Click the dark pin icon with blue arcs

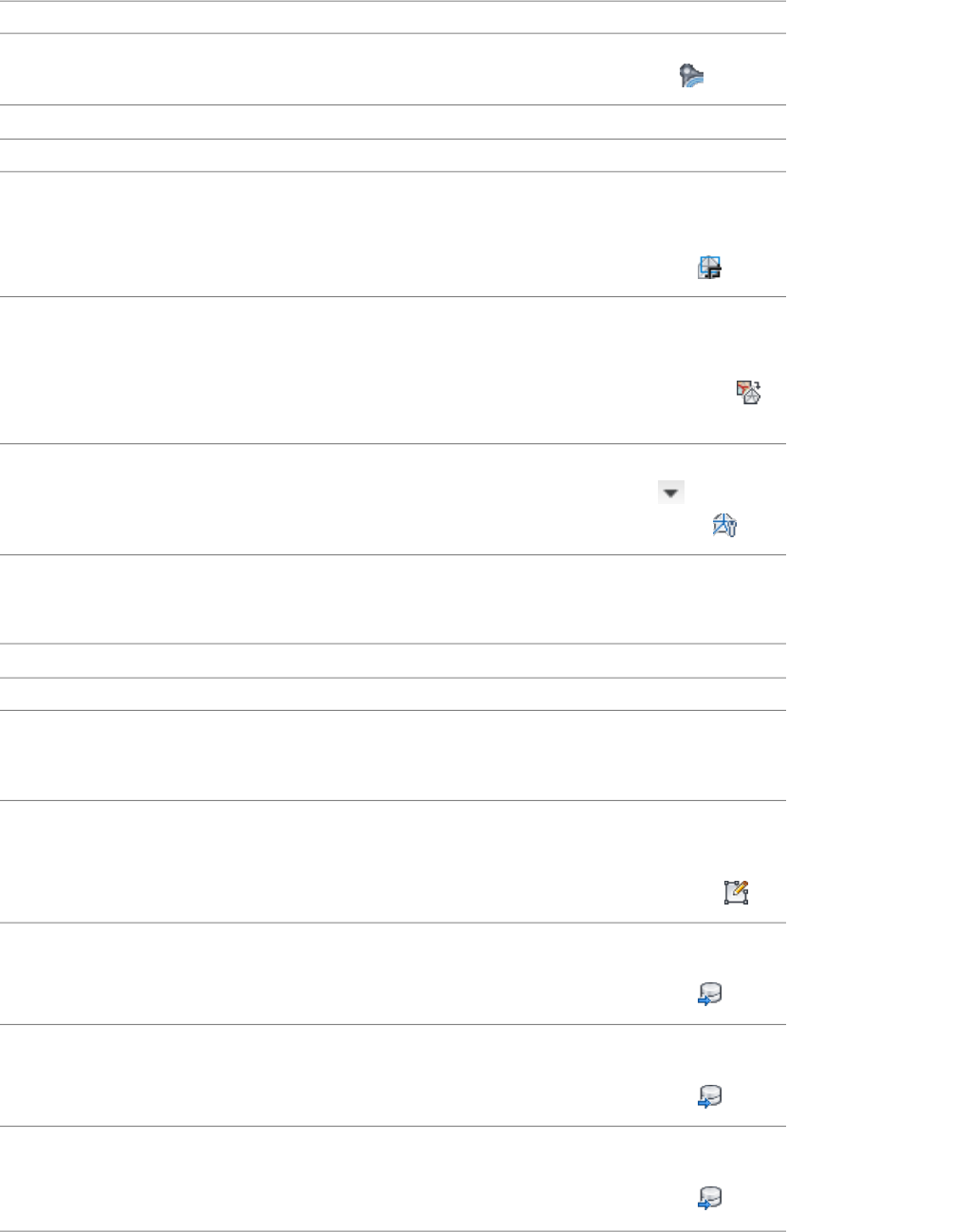691,77
